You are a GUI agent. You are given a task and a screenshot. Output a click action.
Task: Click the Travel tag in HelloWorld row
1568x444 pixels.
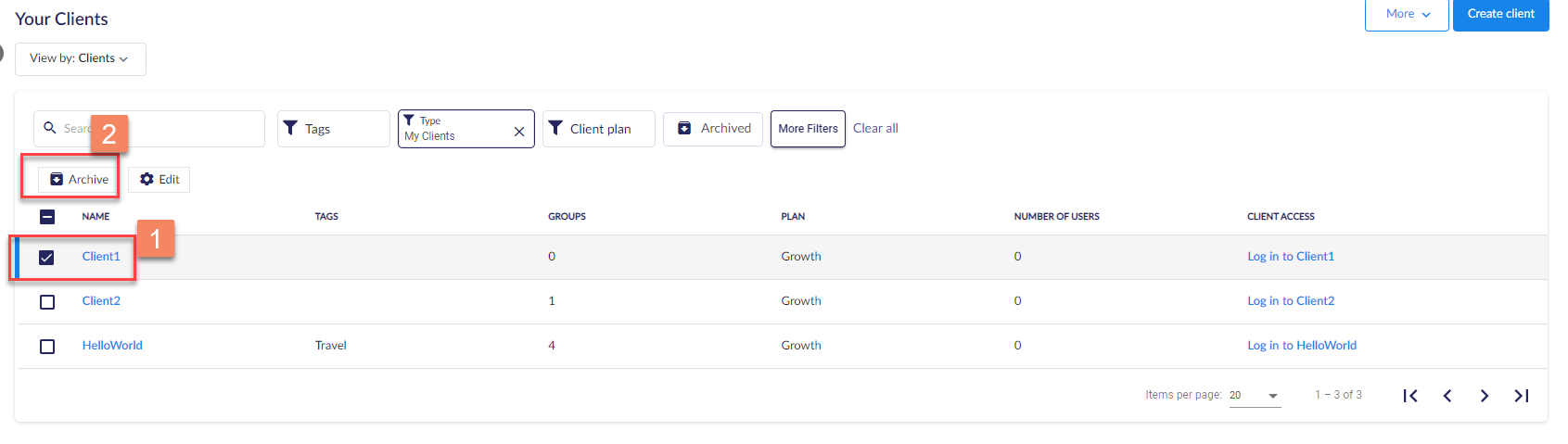(x=330, y=346)
